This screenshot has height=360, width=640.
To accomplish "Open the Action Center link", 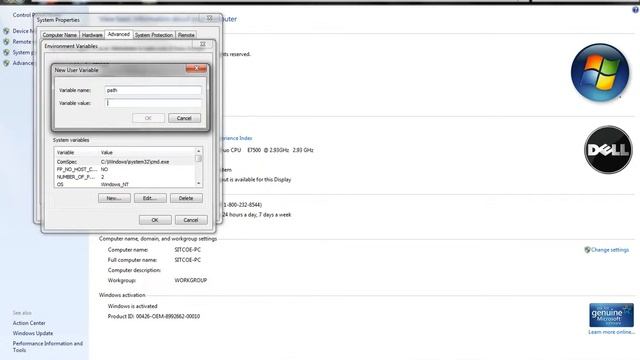I will 29,323.
